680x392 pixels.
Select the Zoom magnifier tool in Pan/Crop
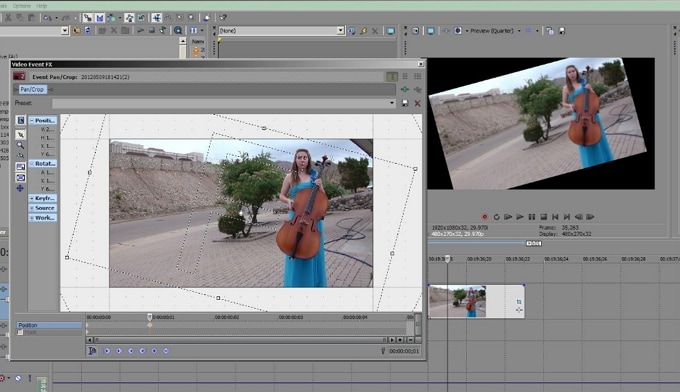(x=20, y=146)
